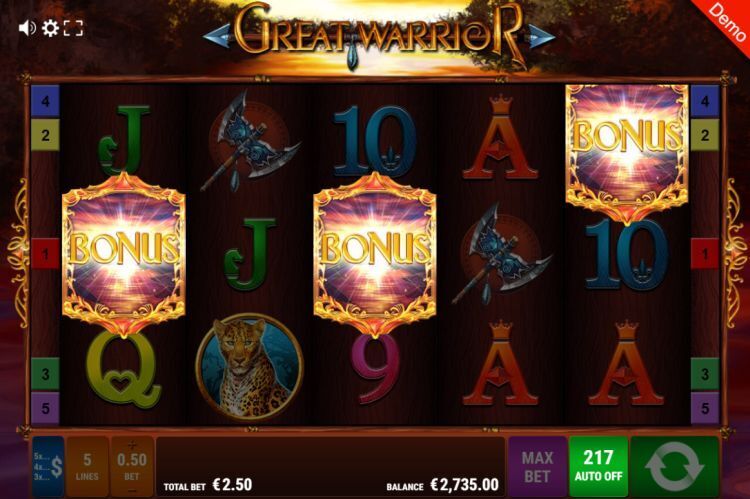Click the axe symbol on second reel

pos(250,142)
